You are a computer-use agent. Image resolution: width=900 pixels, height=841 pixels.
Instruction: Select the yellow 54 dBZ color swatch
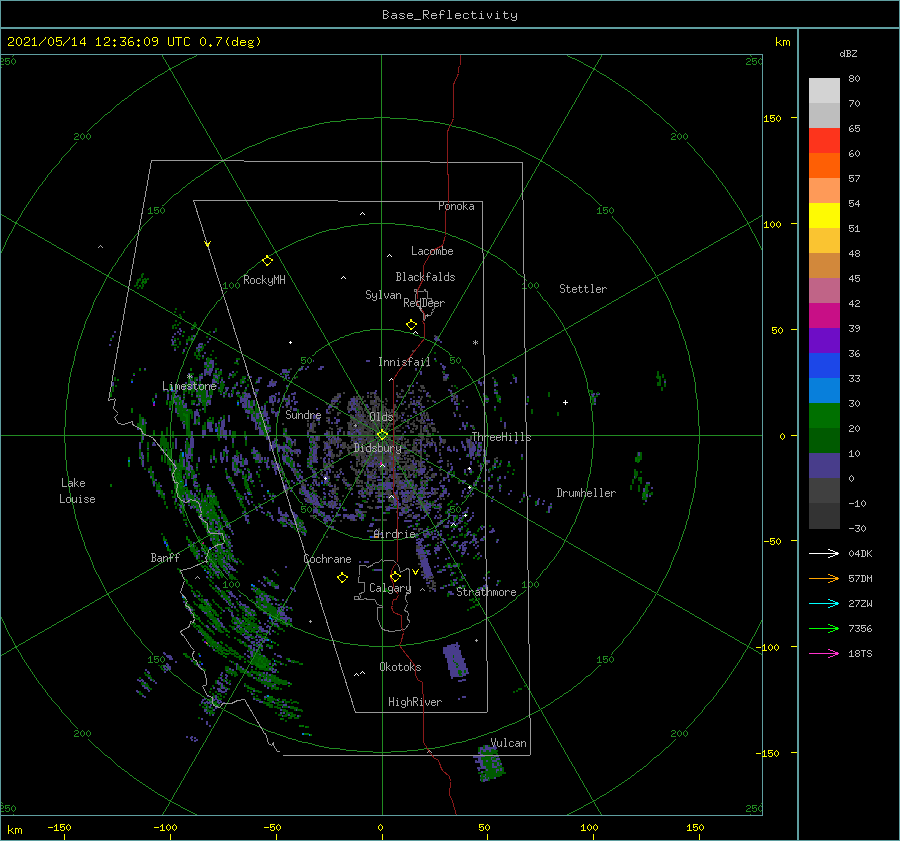824,216
